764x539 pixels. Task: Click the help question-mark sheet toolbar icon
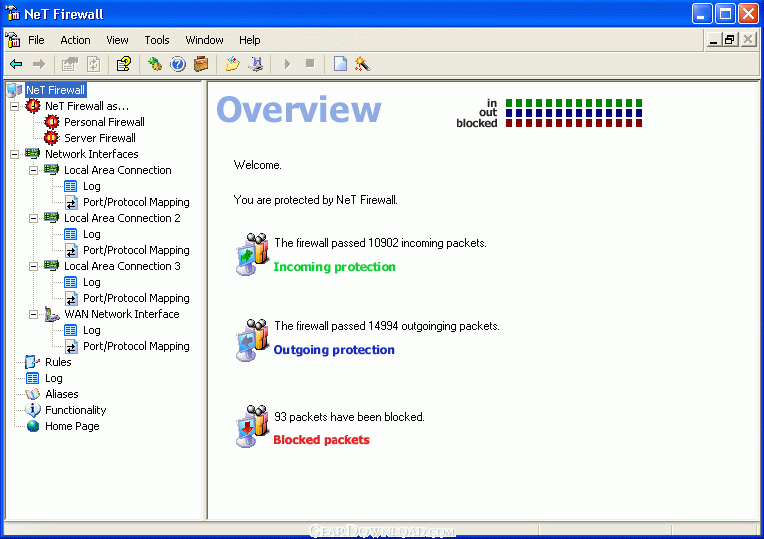click(x=124, y=64)
